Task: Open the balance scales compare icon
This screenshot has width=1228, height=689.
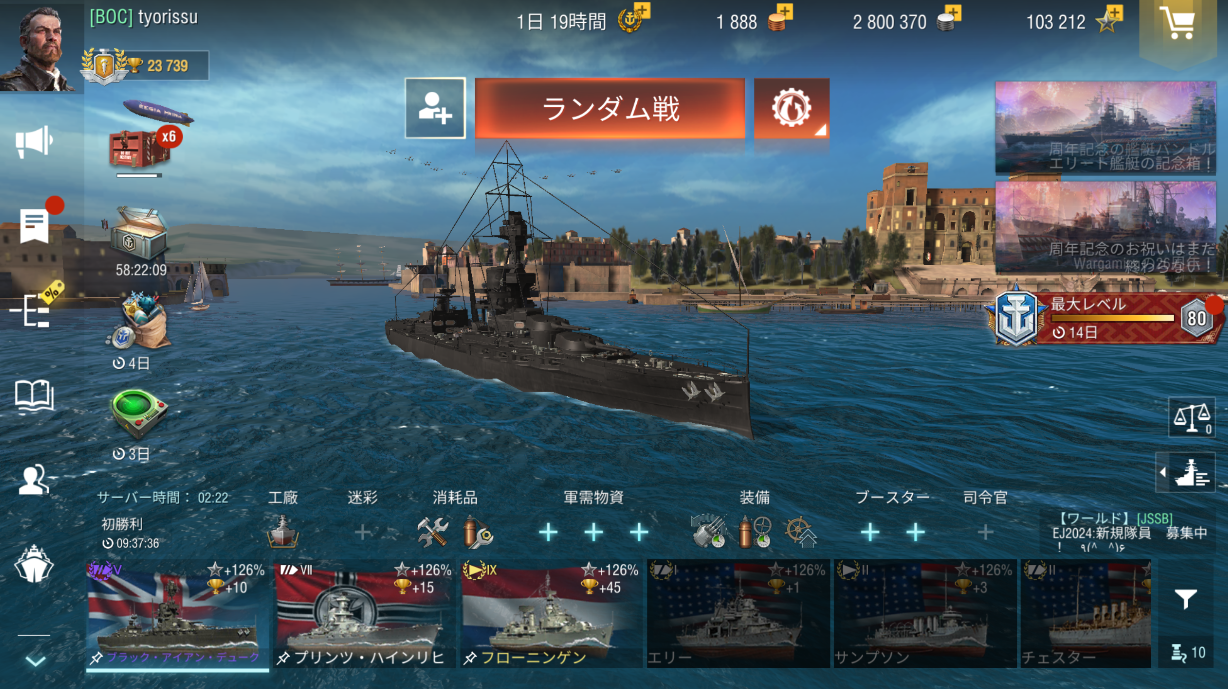Action: (x=1191, y=417)
